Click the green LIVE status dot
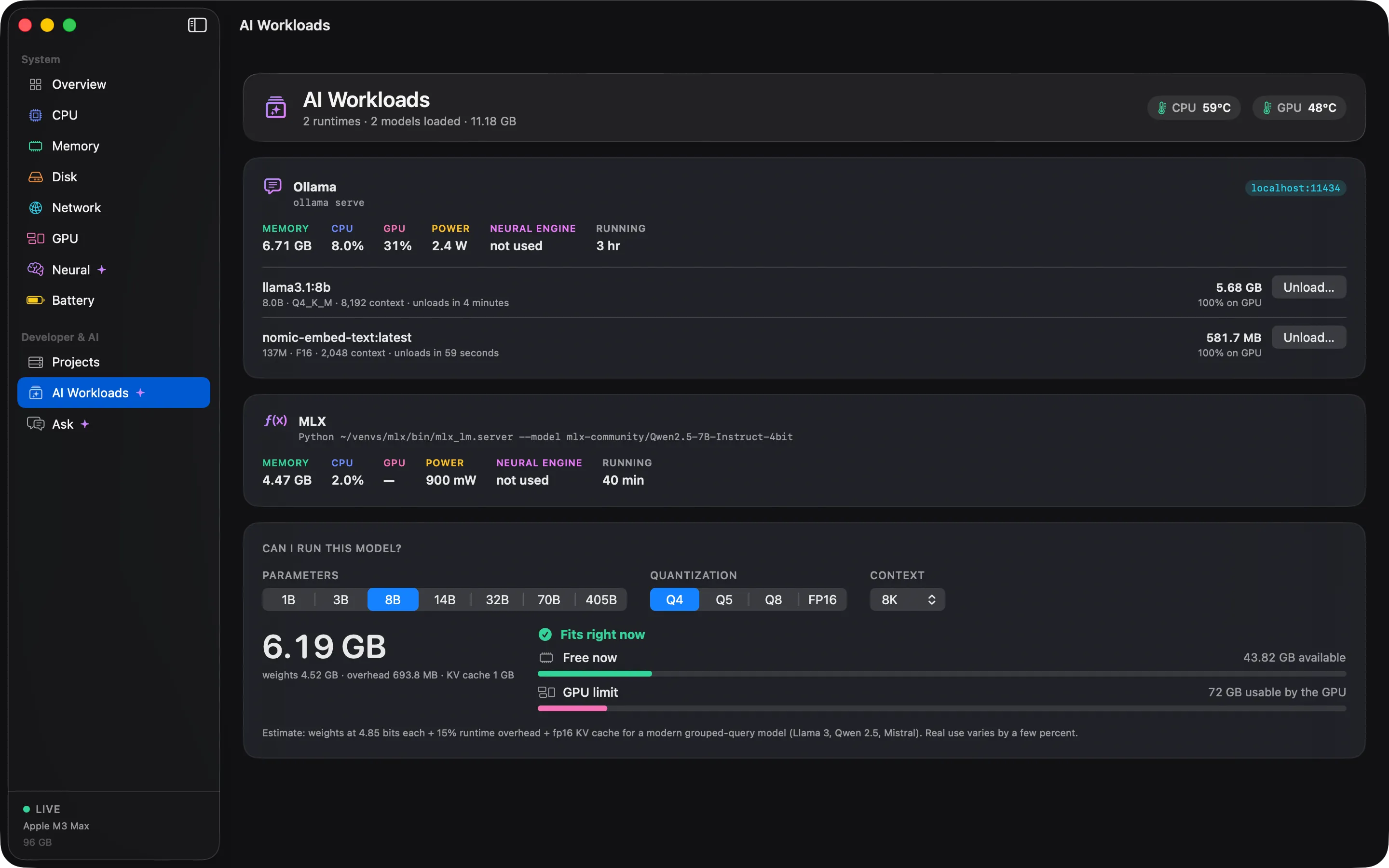 tap(27, 809)
